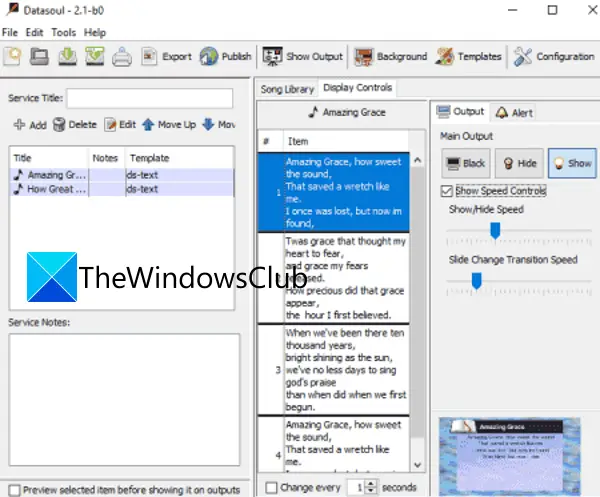Open a service list with the folder icon
The height and width of the screenshot is (497, 600).
click(x=39, y=57)
